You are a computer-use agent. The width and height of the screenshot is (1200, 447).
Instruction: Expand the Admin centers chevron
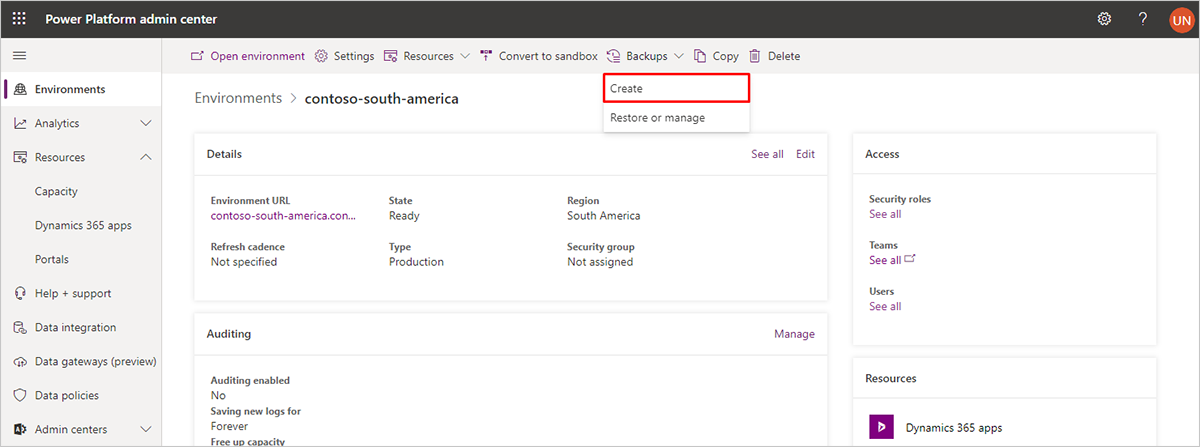[146, 429]
